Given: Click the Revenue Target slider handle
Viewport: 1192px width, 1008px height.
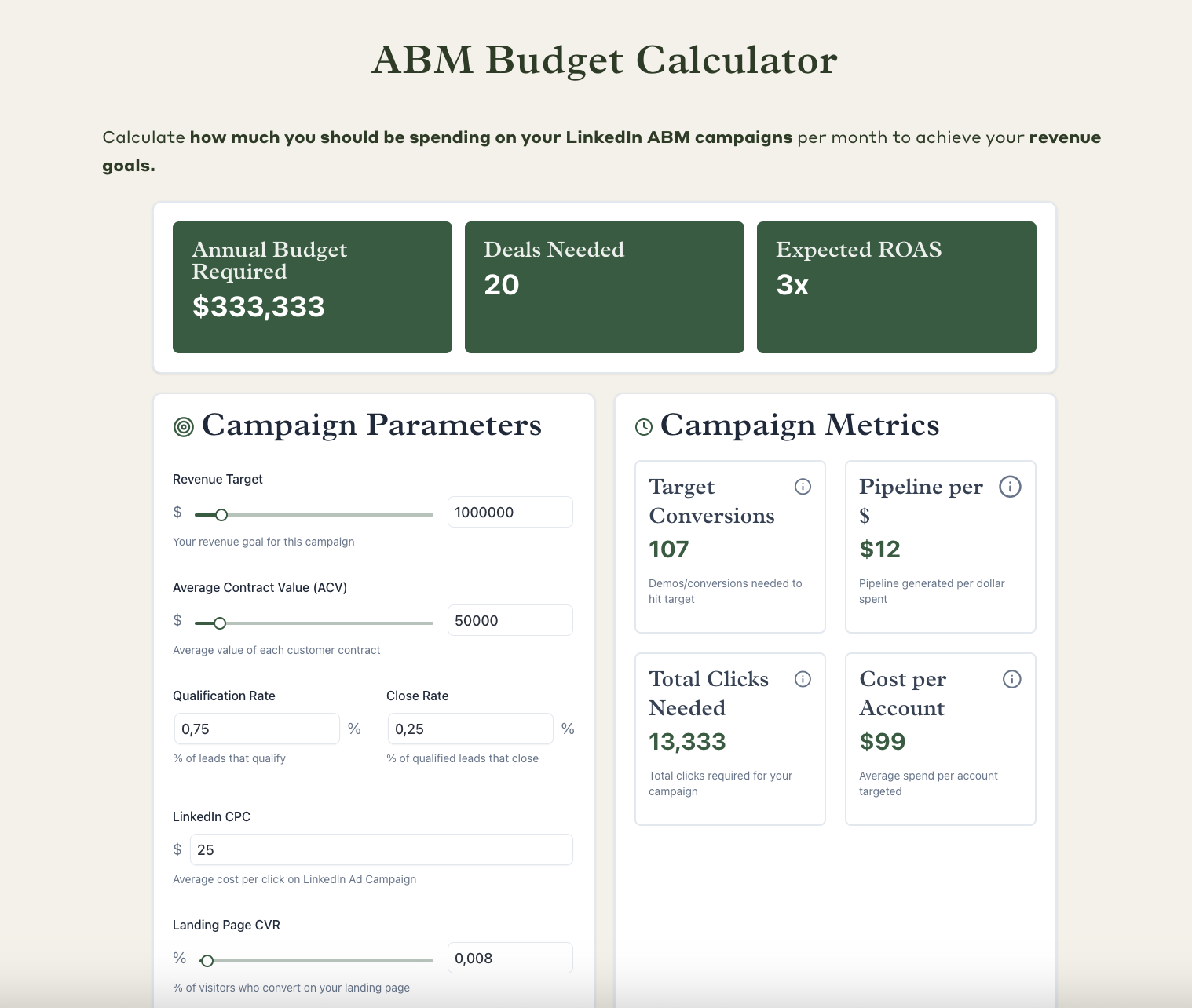Looking at the screenshot, I should coord(221,515).
